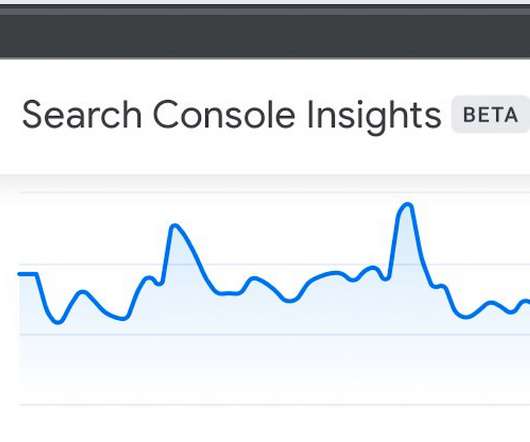Click the bottom axis line of the chart

(x=274, y=404)
